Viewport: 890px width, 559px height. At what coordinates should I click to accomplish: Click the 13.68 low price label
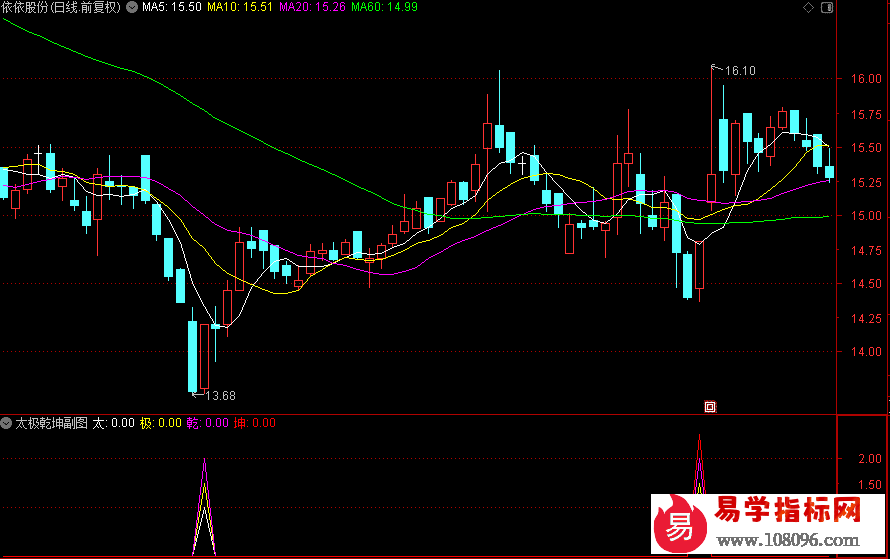point(220,396)
